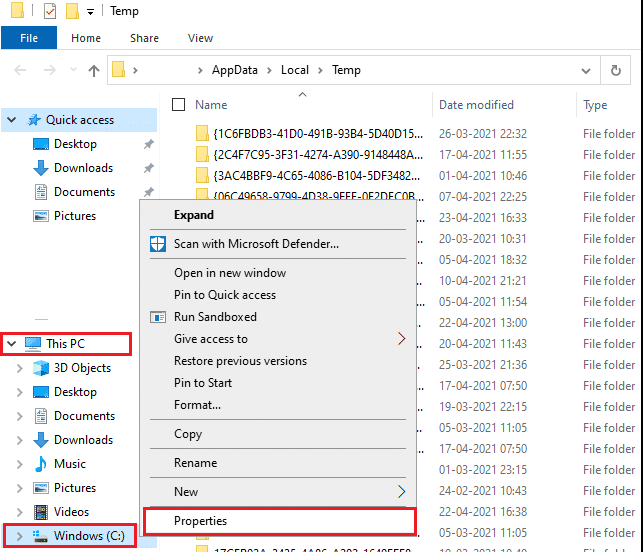This screenshot has height=552, width=643.
Task: Click the Windows (C:) drive icon
Action: [x=40, y=536]
